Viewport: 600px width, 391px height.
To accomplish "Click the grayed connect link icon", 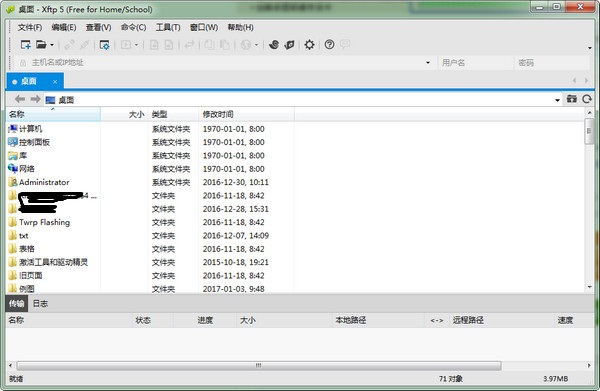I will pyautogui.click(x=69, y=45).
